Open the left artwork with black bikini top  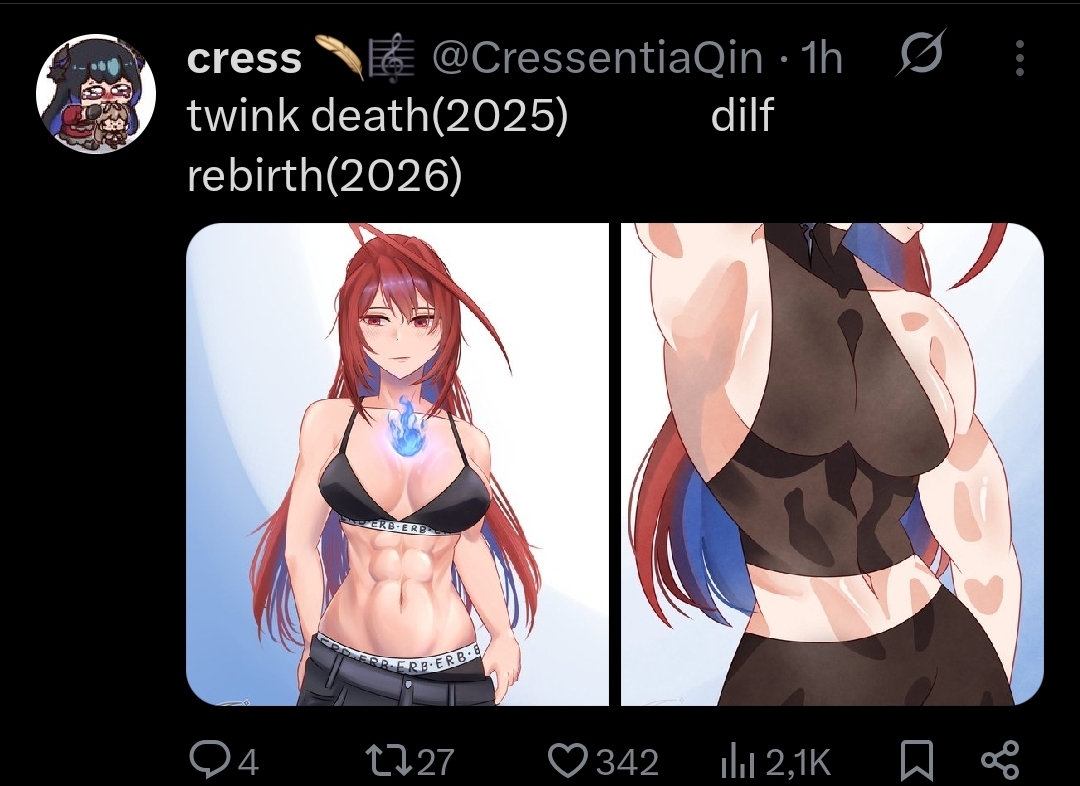click(397, 464)
